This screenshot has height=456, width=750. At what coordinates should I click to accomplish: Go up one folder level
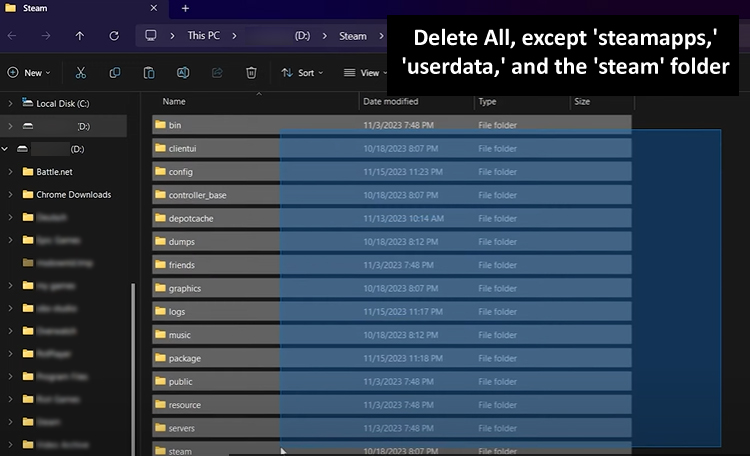(79, 36)
